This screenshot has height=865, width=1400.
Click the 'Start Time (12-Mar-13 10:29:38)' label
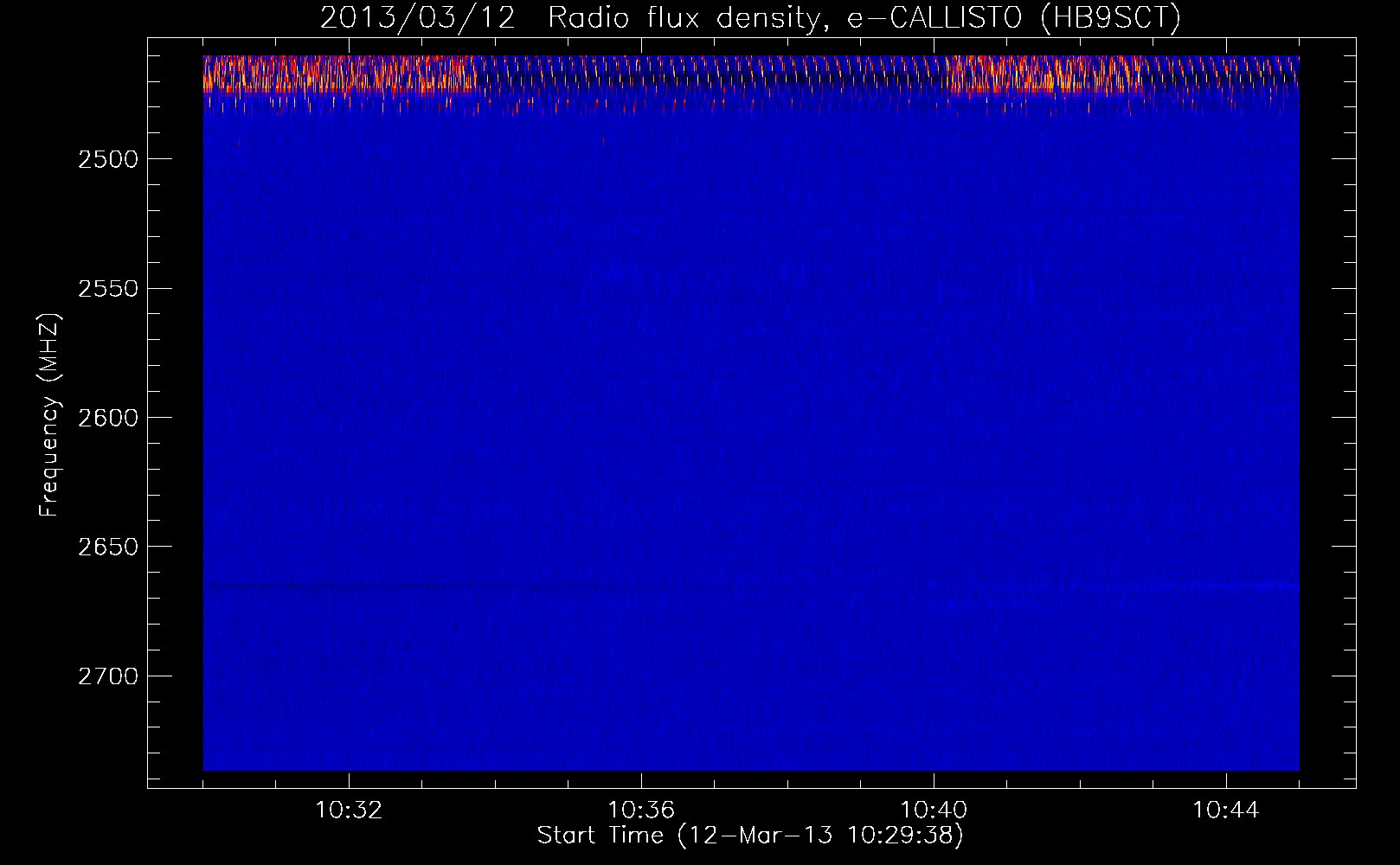click(x=750, y=836)
